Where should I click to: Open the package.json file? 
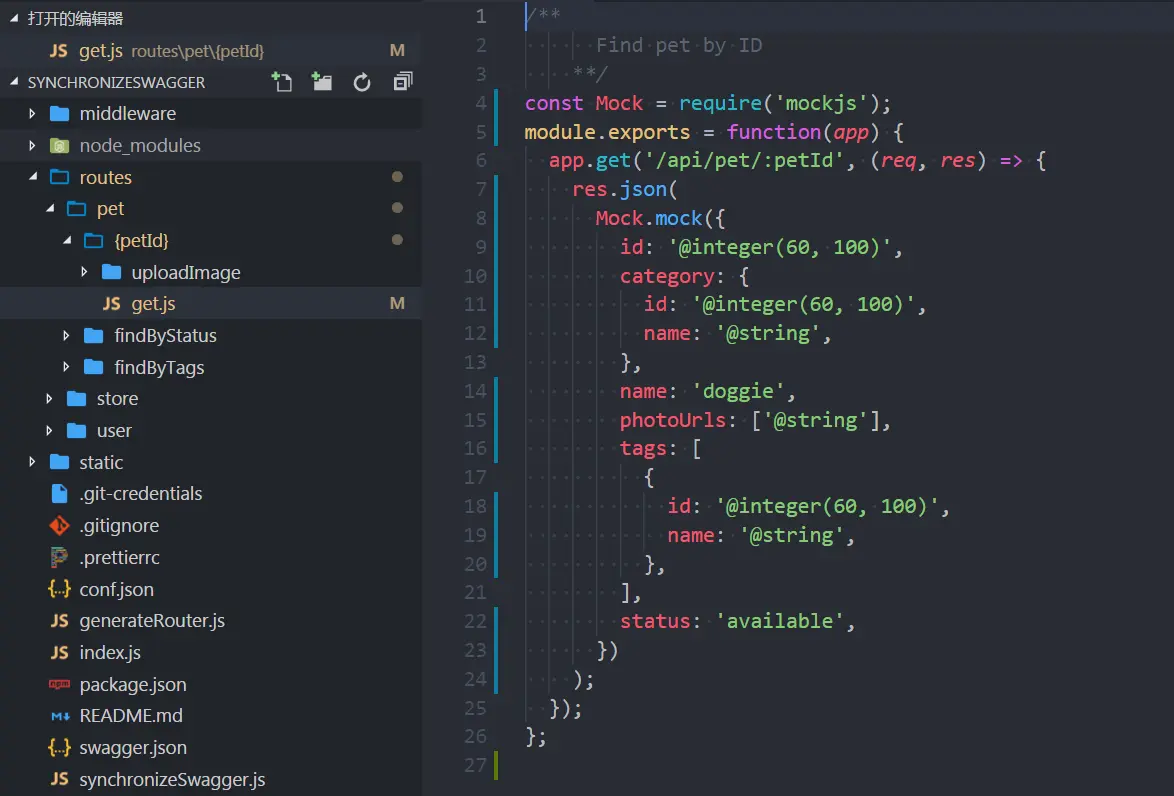click(211, 684)
